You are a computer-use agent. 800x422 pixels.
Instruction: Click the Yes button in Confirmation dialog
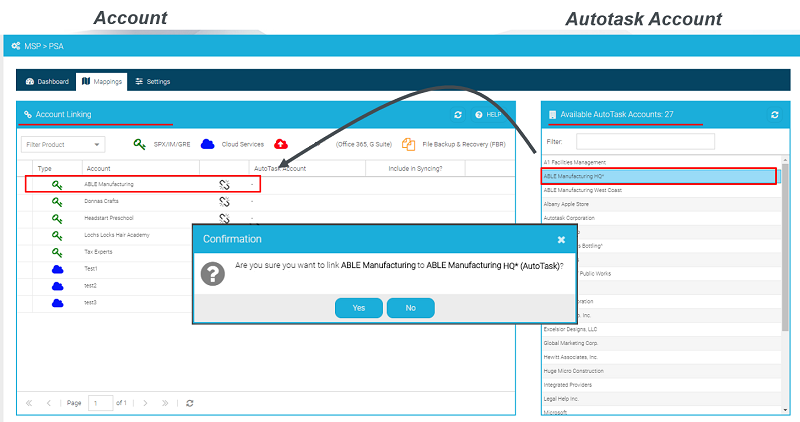(x=359, y=308)
